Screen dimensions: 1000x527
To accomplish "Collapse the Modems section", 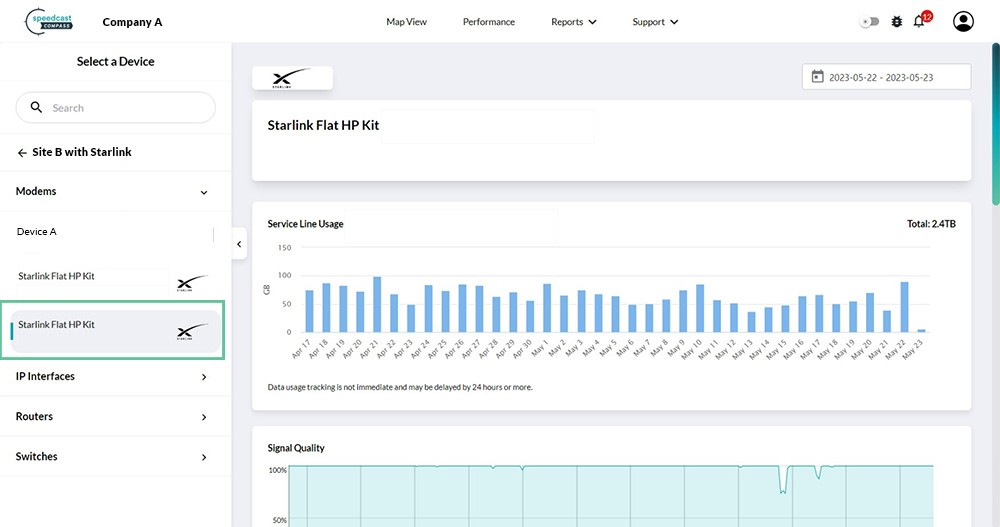I will pos(115,191).
